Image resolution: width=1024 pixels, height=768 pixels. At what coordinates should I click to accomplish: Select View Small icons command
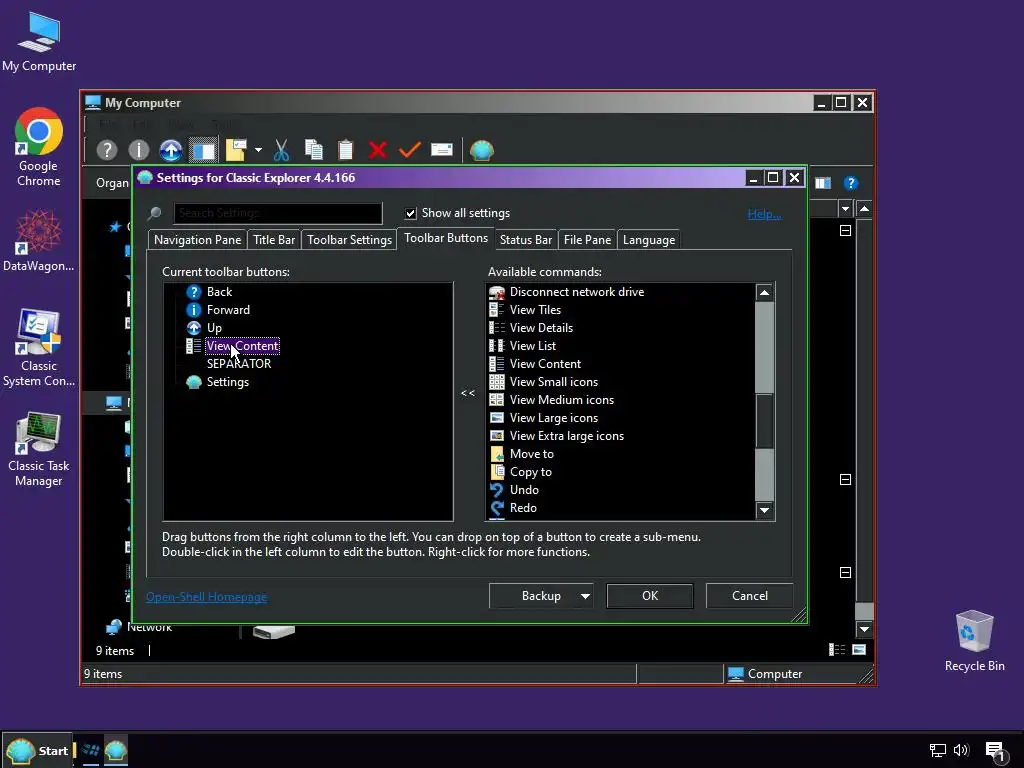click(554, 382)
